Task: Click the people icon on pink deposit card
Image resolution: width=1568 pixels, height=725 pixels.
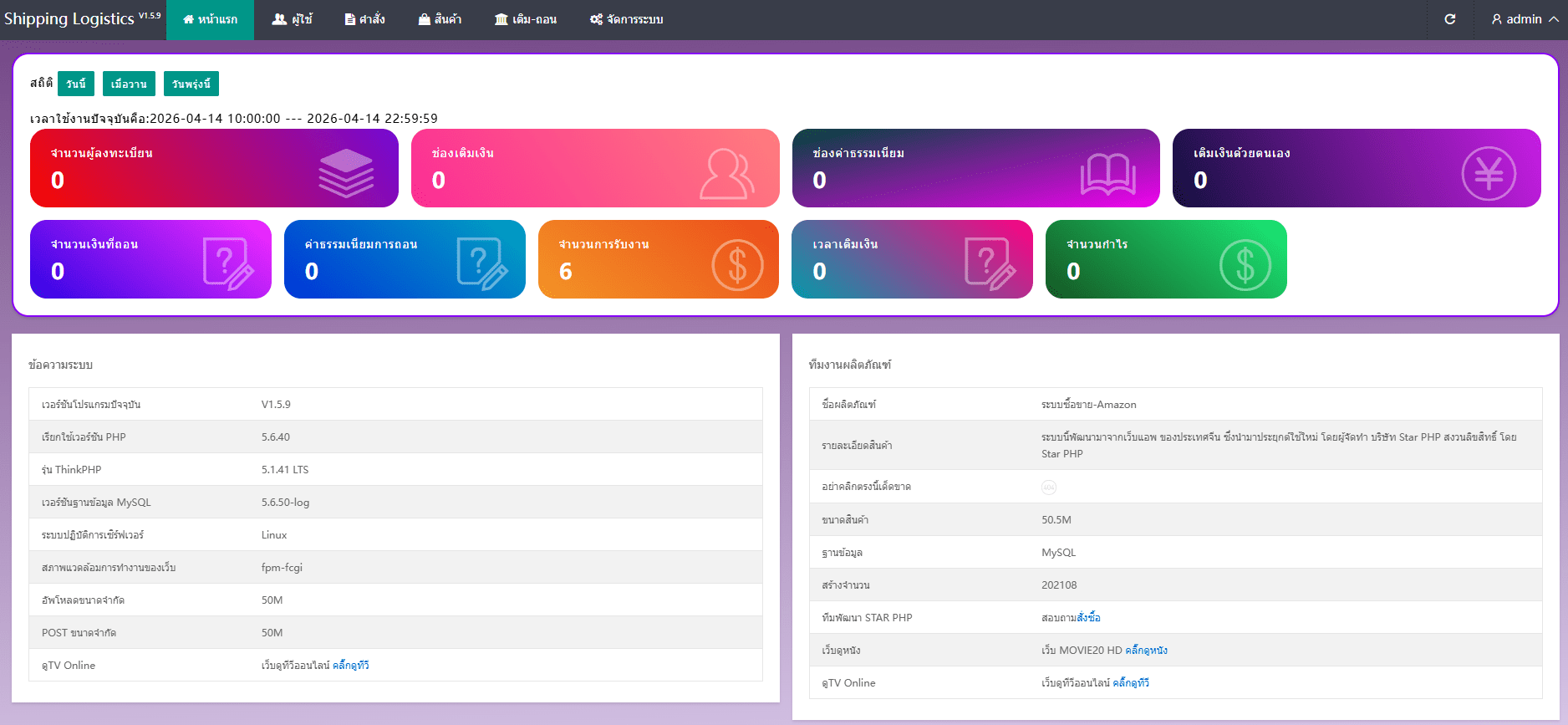Action: tap(726, 173)
